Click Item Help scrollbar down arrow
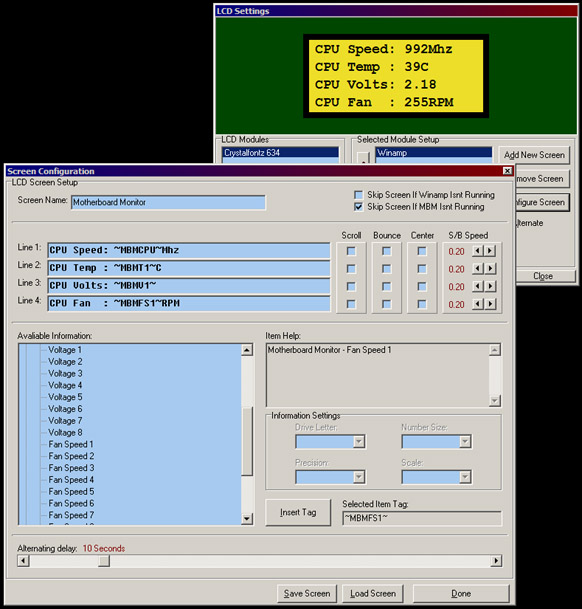The image size is (582, 609). 495,400
